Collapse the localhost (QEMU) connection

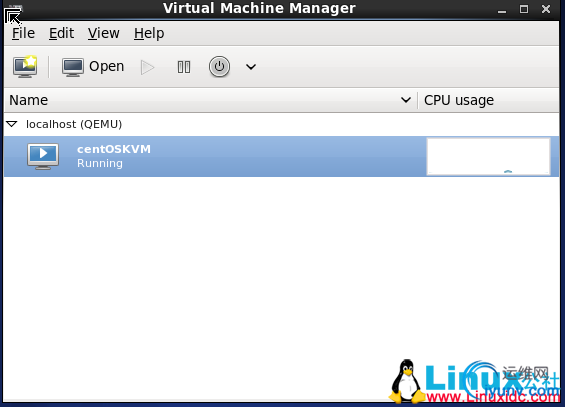point(12,124)
